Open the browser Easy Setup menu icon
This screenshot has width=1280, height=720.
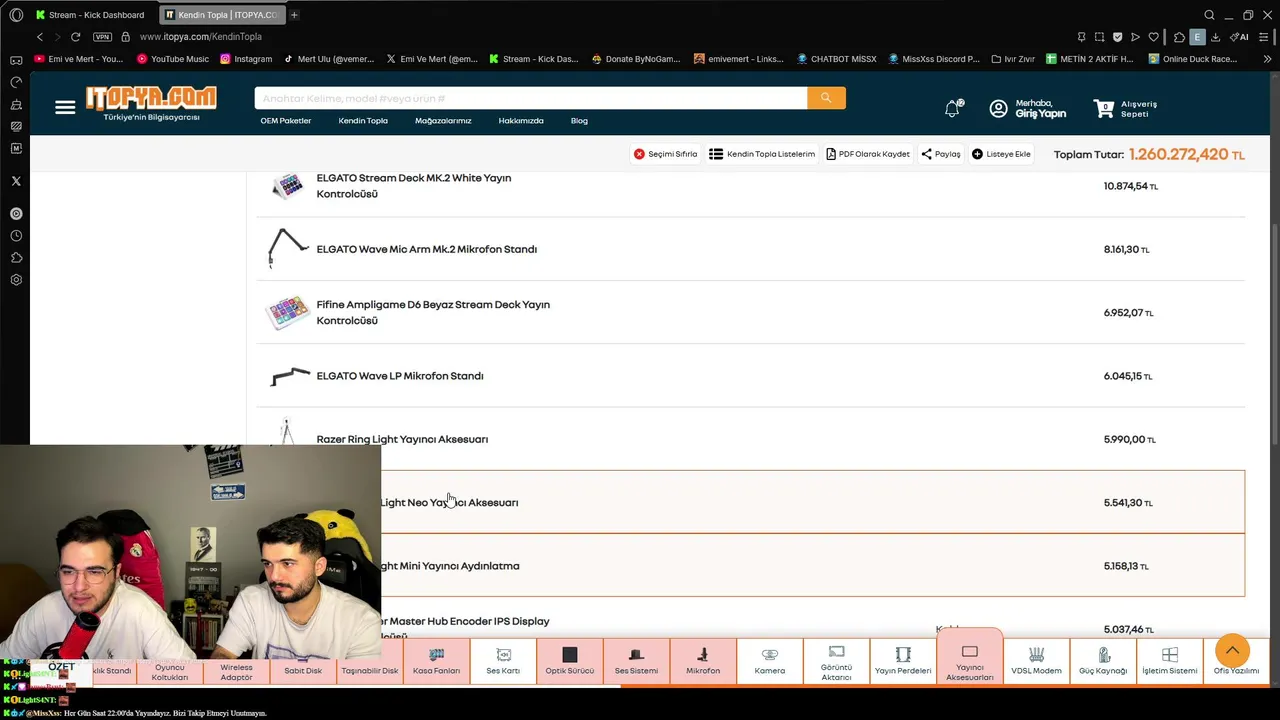tap(1264, 37)
